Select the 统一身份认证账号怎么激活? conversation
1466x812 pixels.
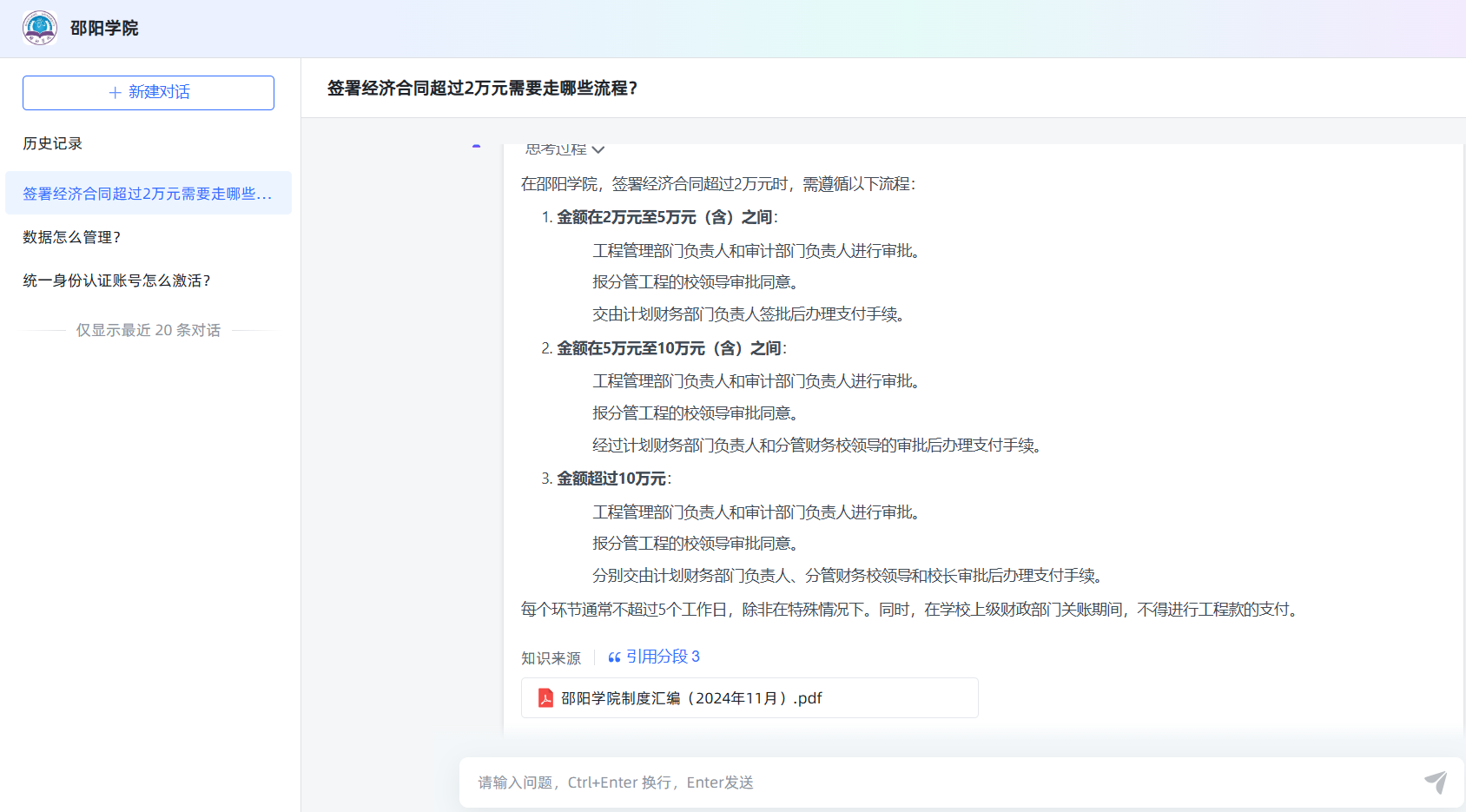click(116, 281)
